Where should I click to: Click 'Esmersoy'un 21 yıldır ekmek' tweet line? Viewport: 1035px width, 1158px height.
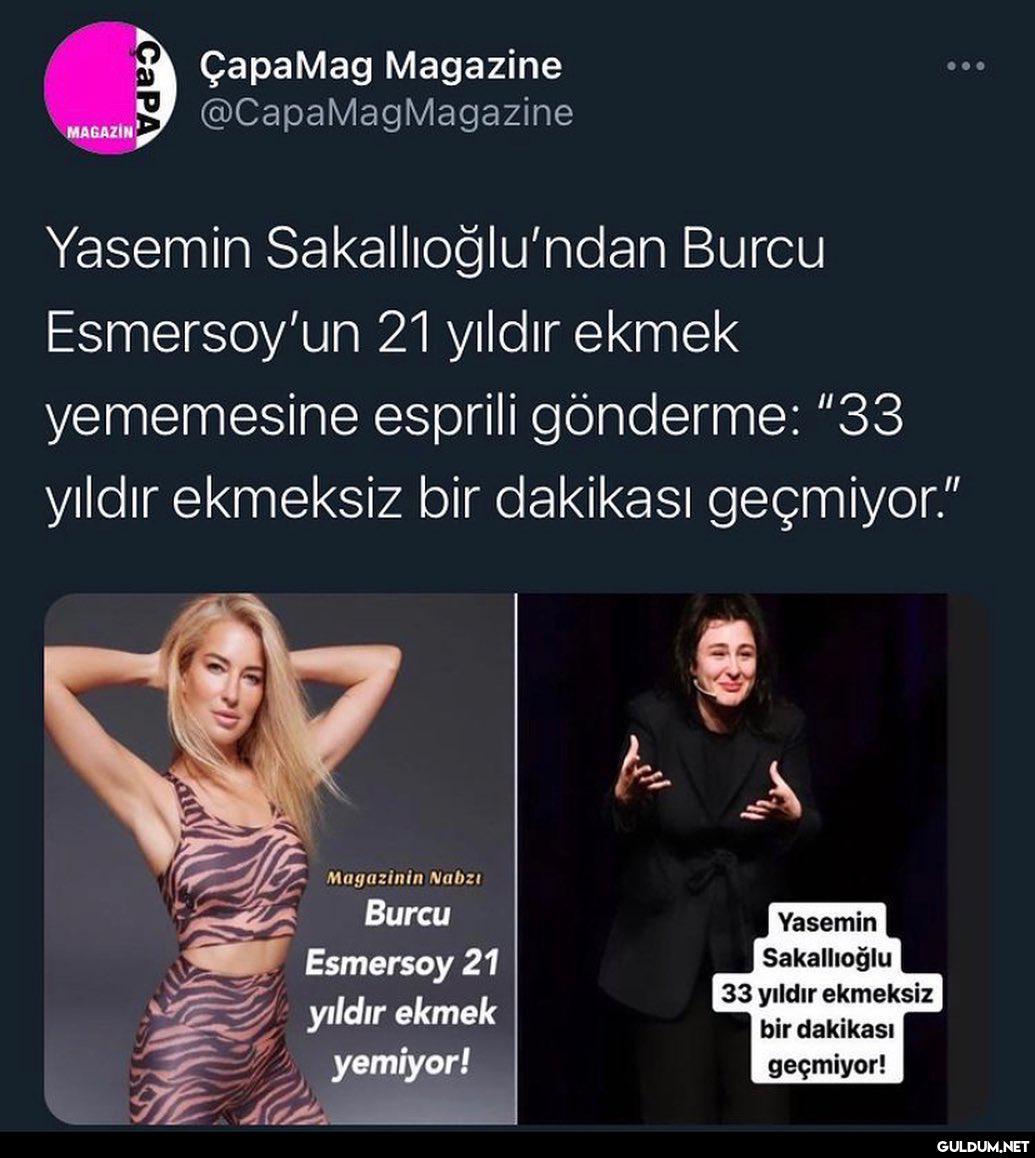pos(392,333)
